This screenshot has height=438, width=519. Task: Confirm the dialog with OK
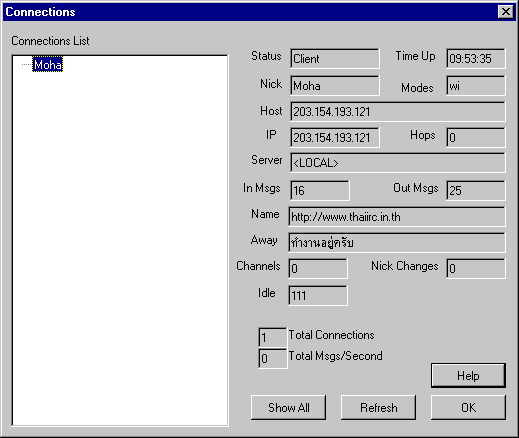[468, 407]
